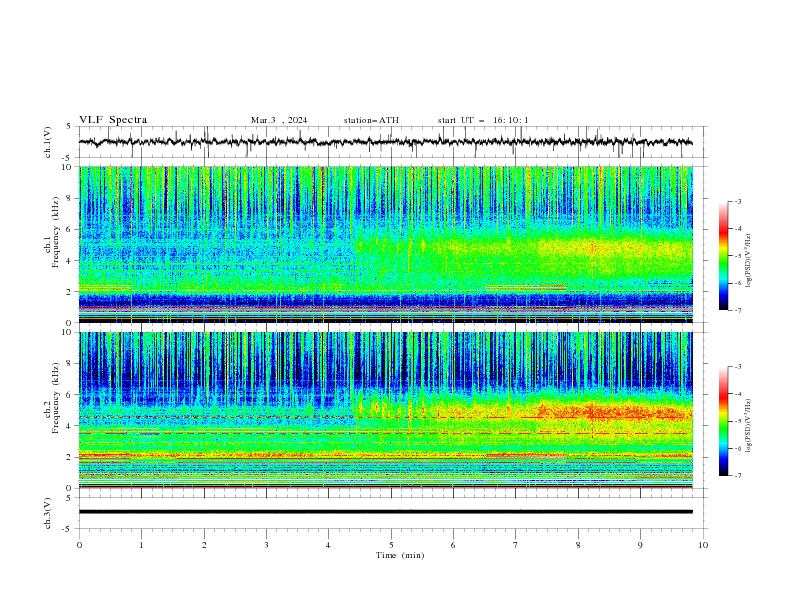
Task: Click the 'start UT = 16:10:1' label
Action: coord(483,120)
